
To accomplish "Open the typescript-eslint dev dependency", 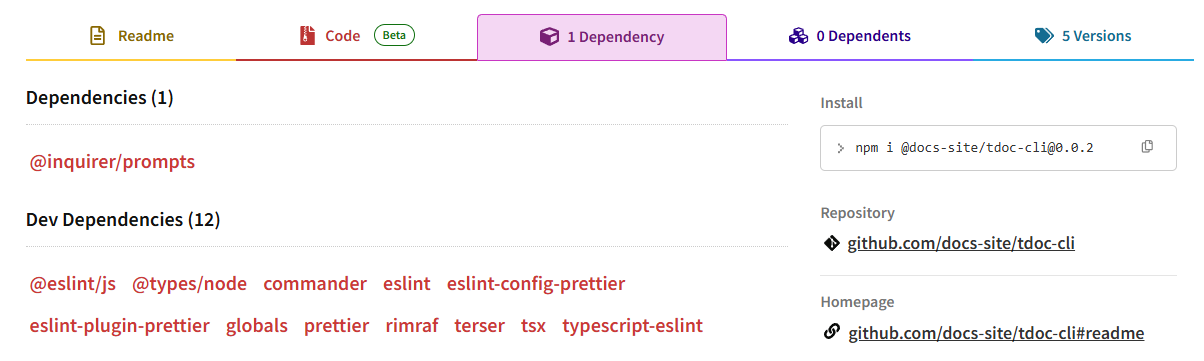I will [x=632, y=326].
